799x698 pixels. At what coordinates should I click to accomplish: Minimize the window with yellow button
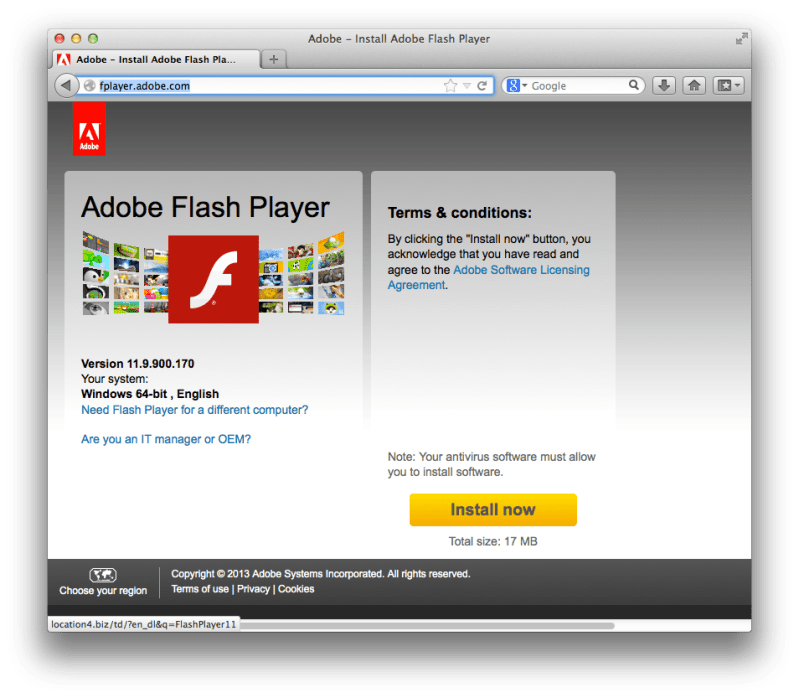(76, 39)
